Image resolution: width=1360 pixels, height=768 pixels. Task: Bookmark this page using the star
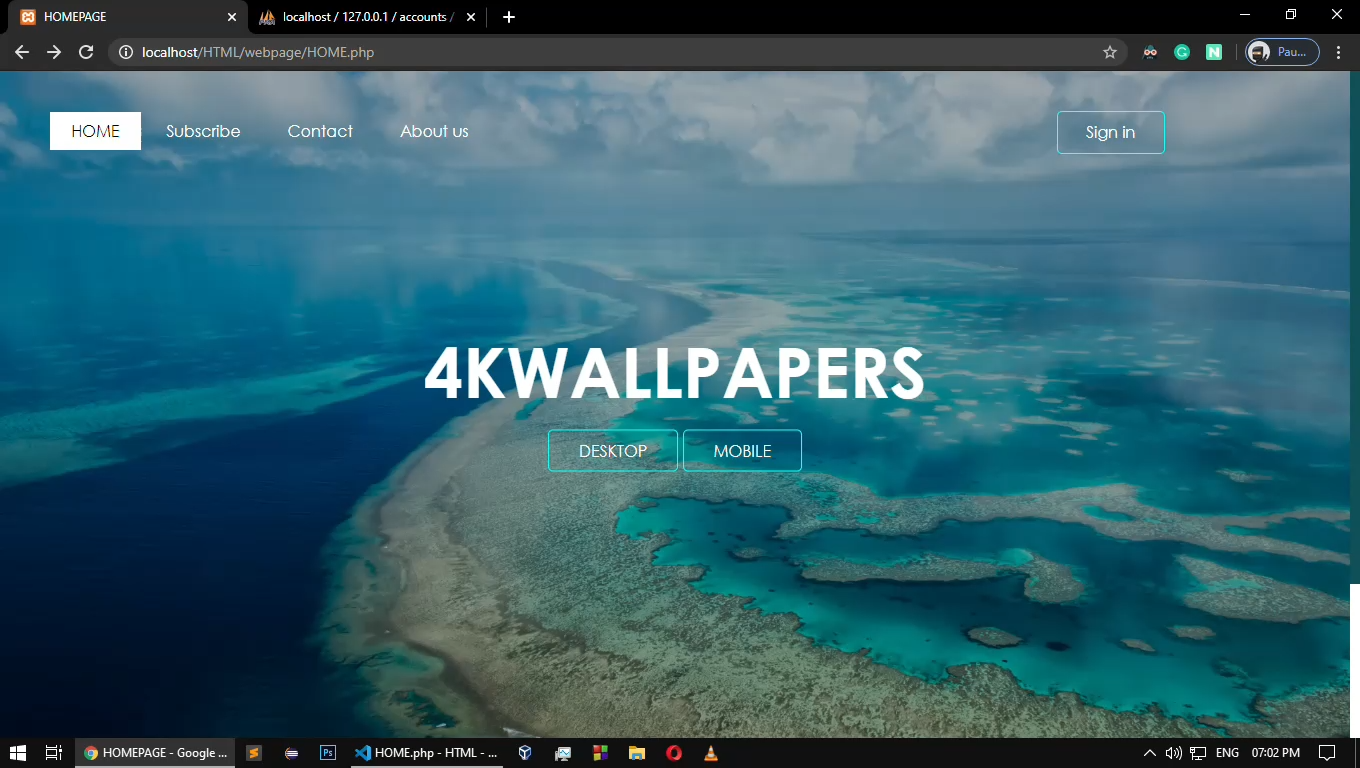pos(1110,52)
